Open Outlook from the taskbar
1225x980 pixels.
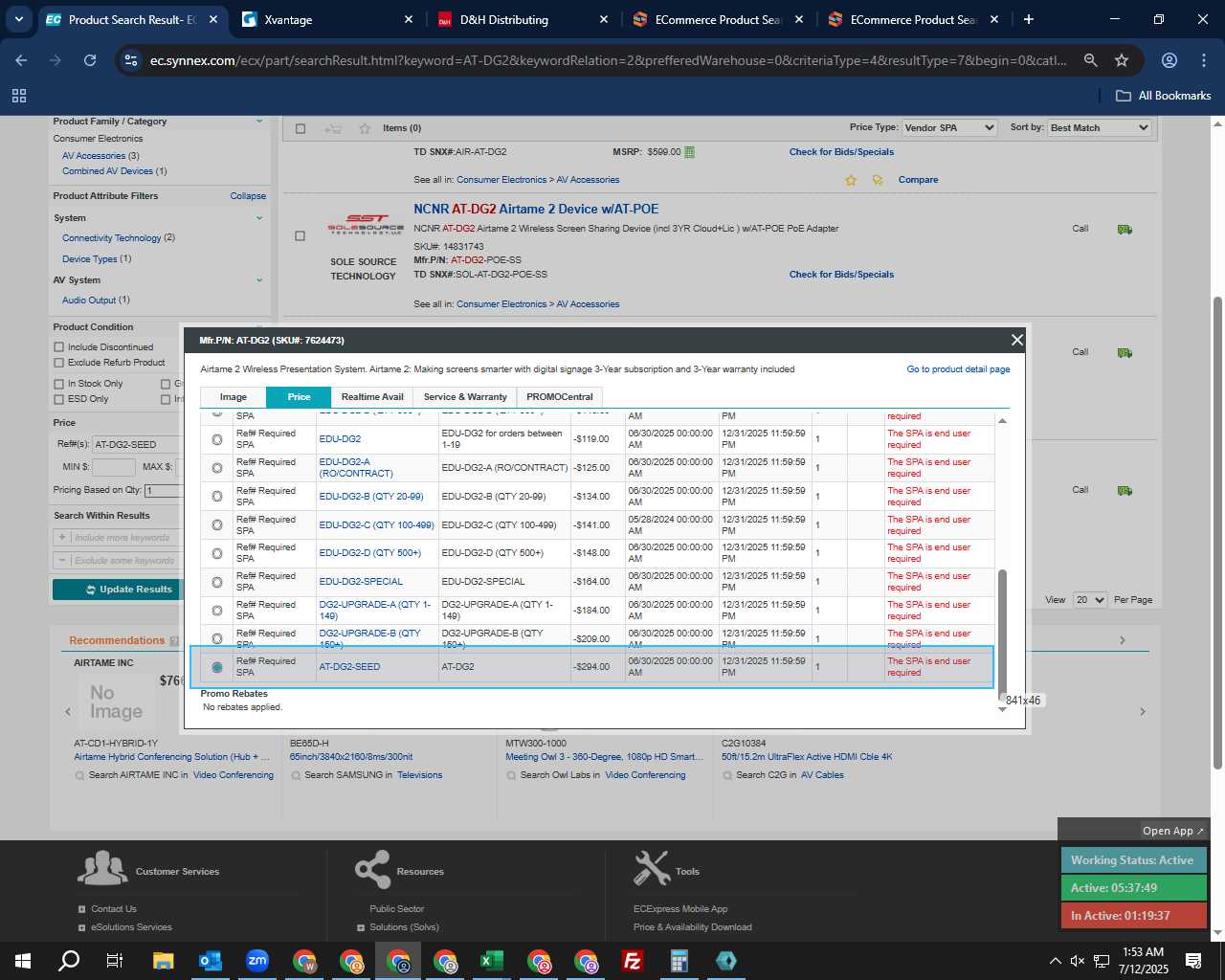[210, 961]
